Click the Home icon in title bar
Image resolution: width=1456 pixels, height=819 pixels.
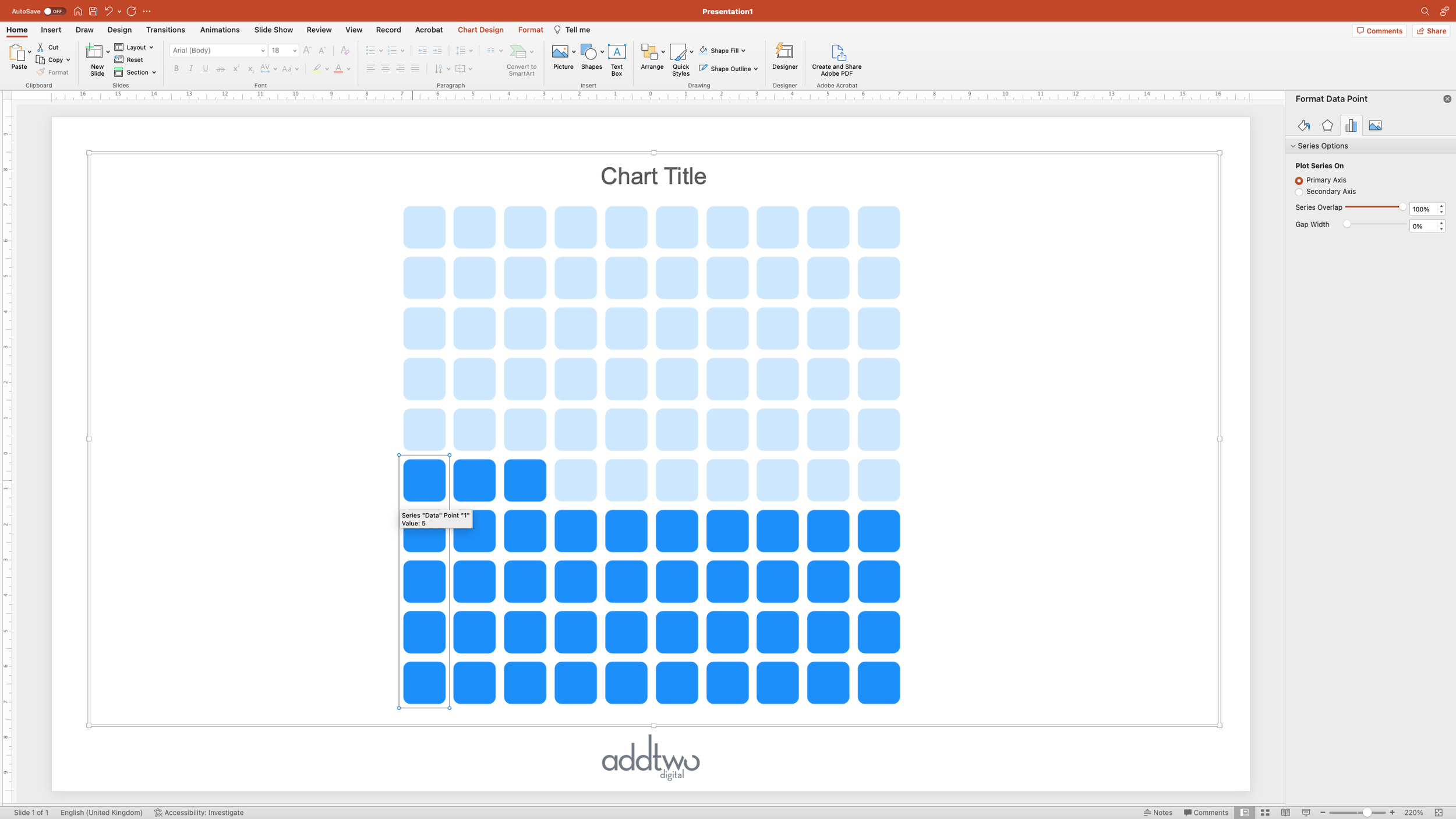[77, 11]
